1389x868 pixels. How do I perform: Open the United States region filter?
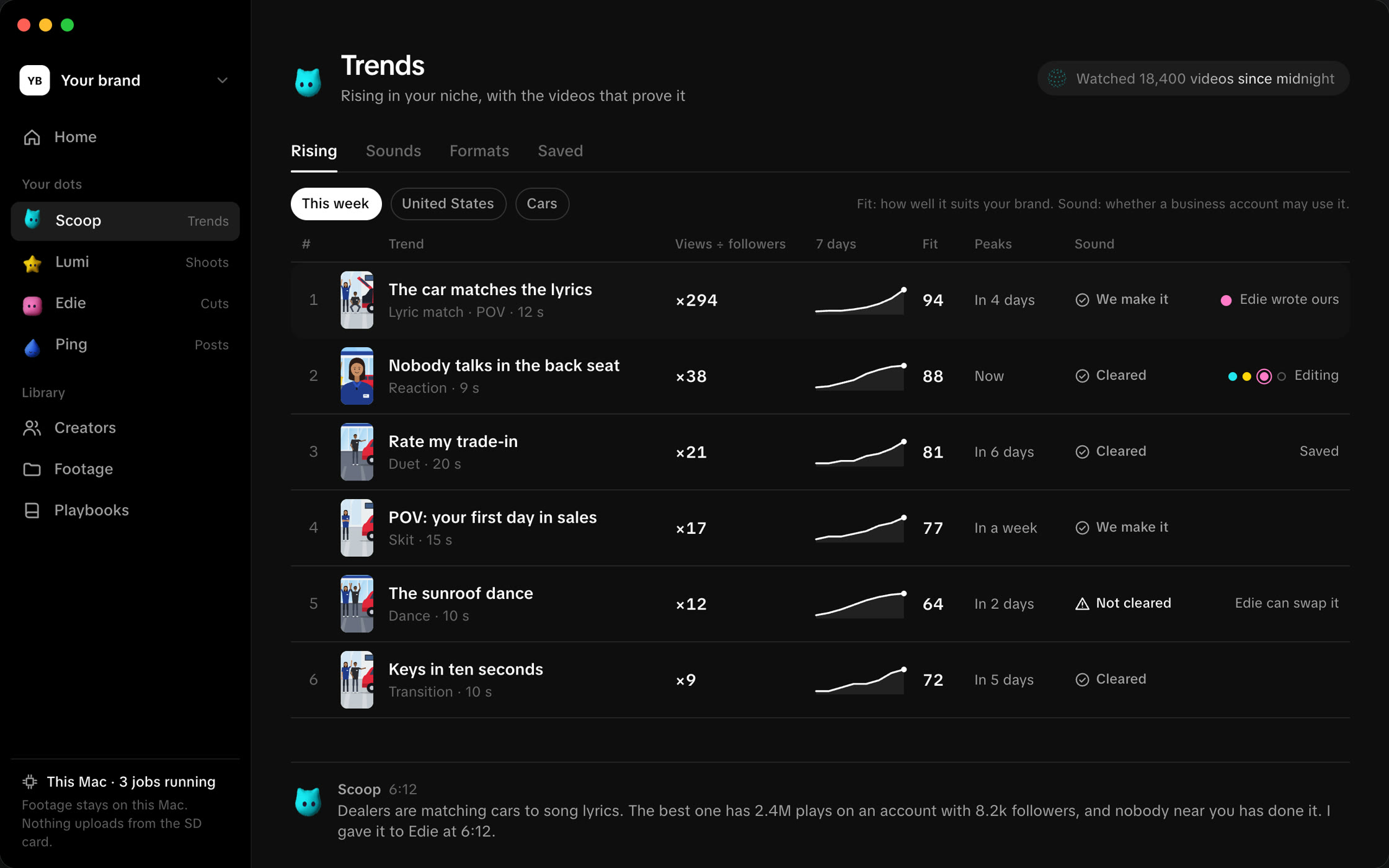[448, 203]
